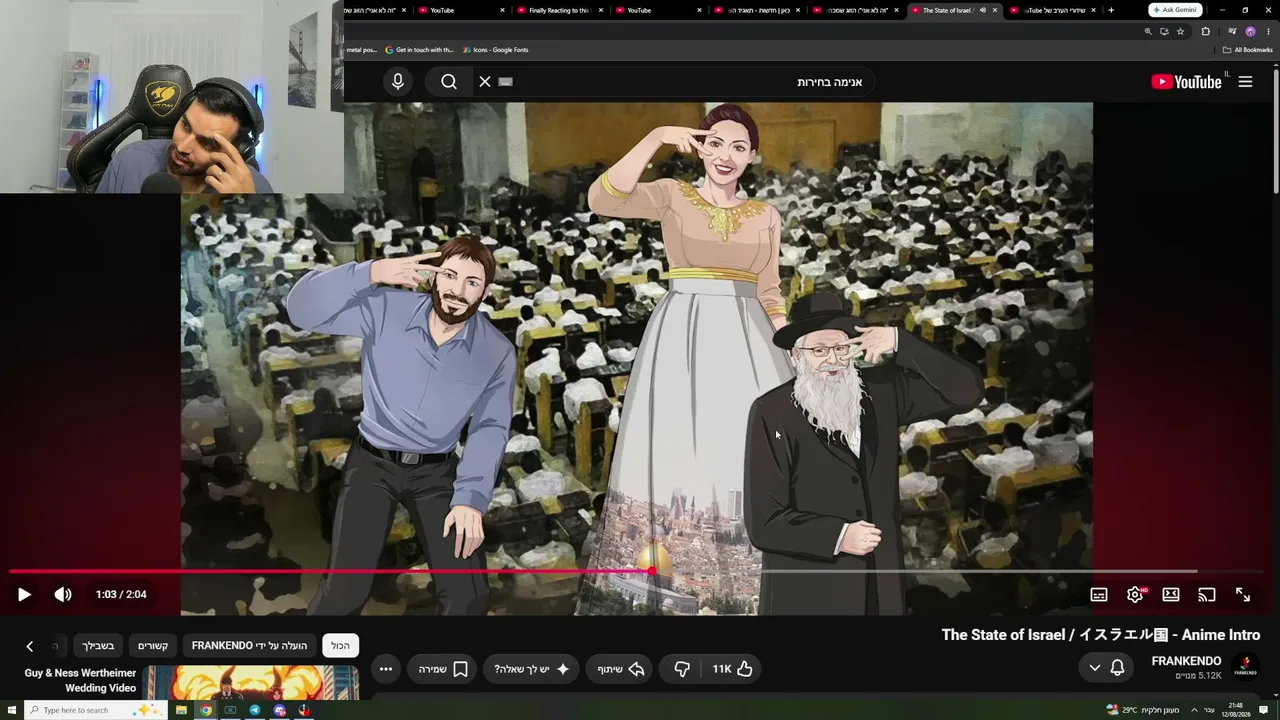
Task: Open the taskbar weather widget
Action: (x=1142, y=710)
